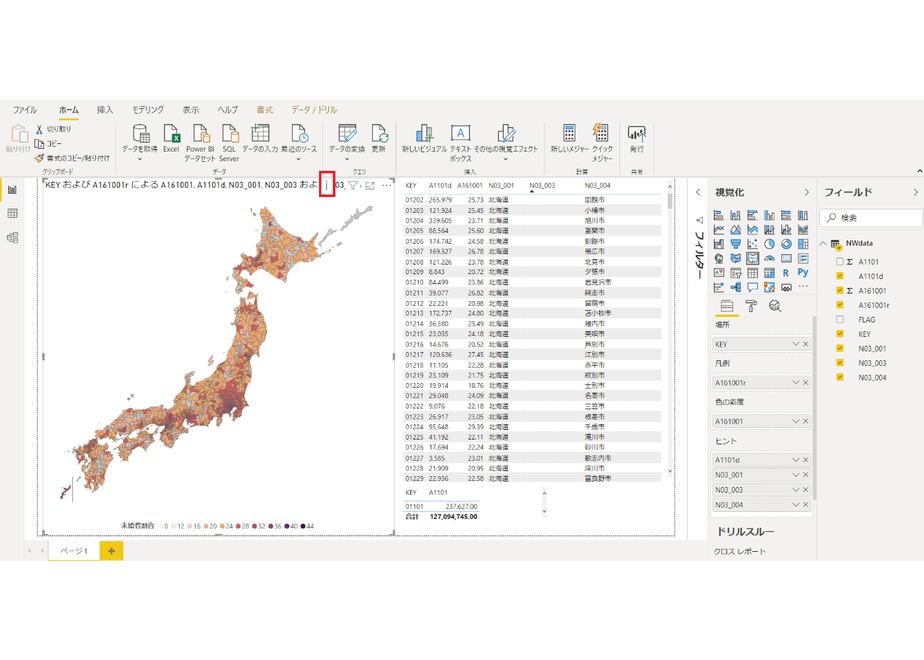Collapse the フィールド pane with chevron
Viewport: 924px width, 660px height.
(915, 192)
